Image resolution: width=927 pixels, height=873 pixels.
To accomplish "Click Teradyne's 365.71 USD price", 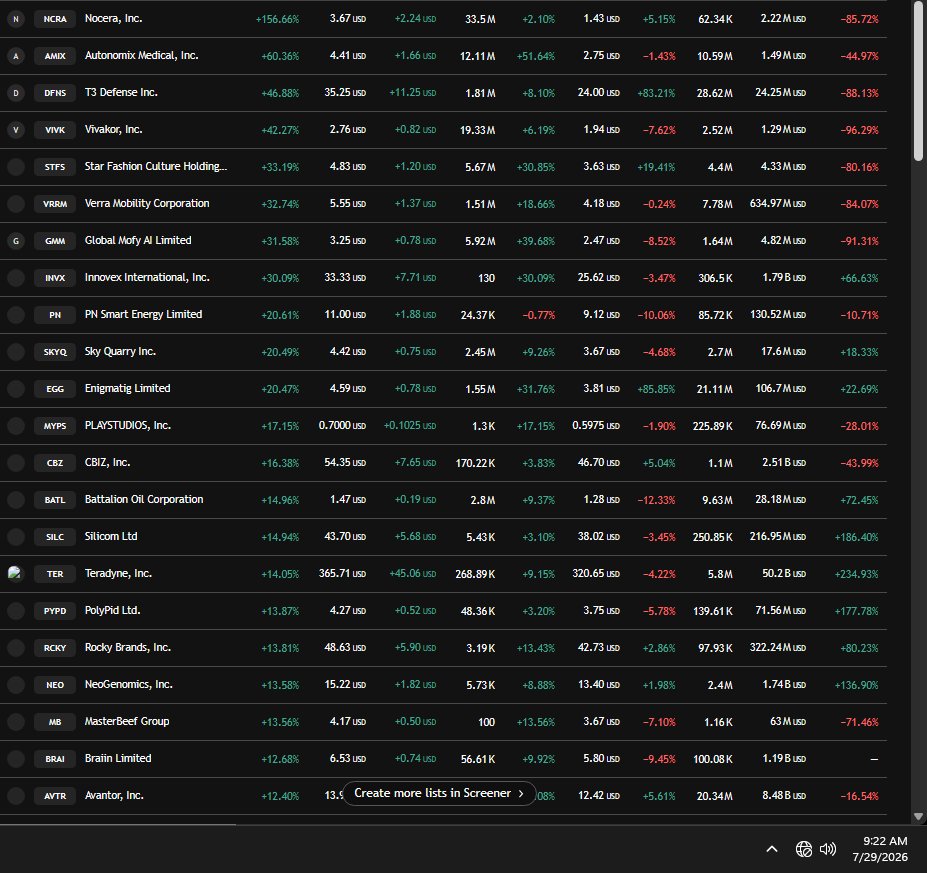I will click(x=342, y=573).
